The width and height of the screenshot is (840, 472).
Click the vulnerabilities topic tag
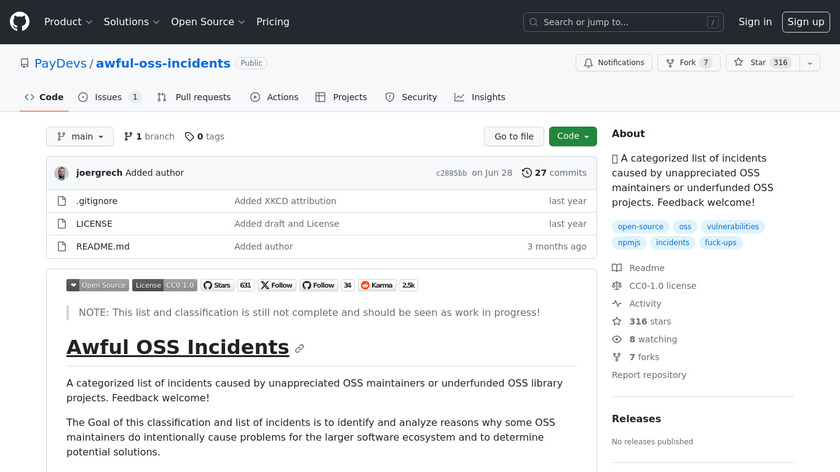731,227
